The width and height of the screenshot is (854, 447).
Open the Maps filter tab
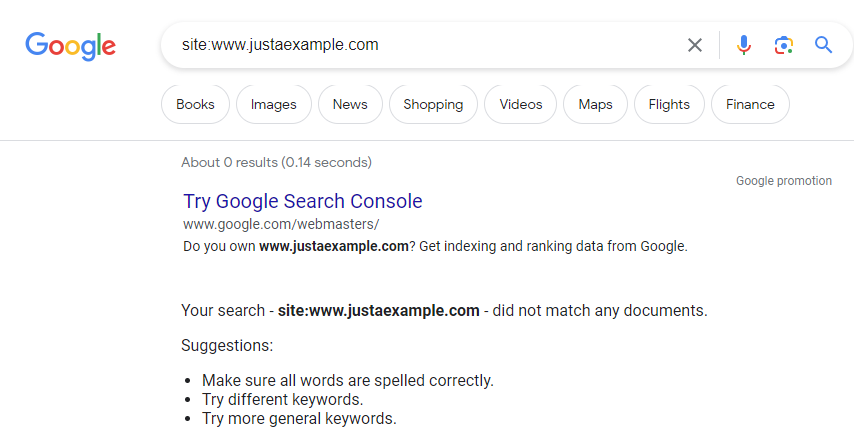click(595, 104)
